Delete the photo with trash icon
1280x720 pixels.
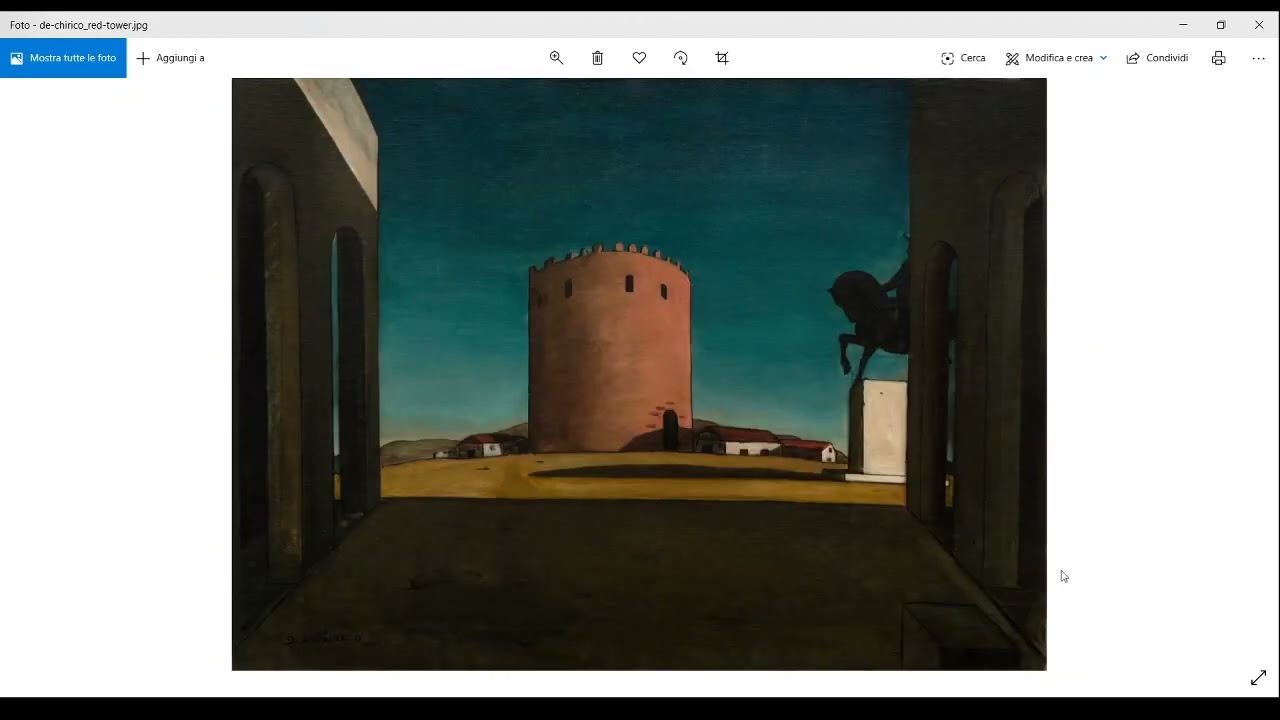click(597, 58)
